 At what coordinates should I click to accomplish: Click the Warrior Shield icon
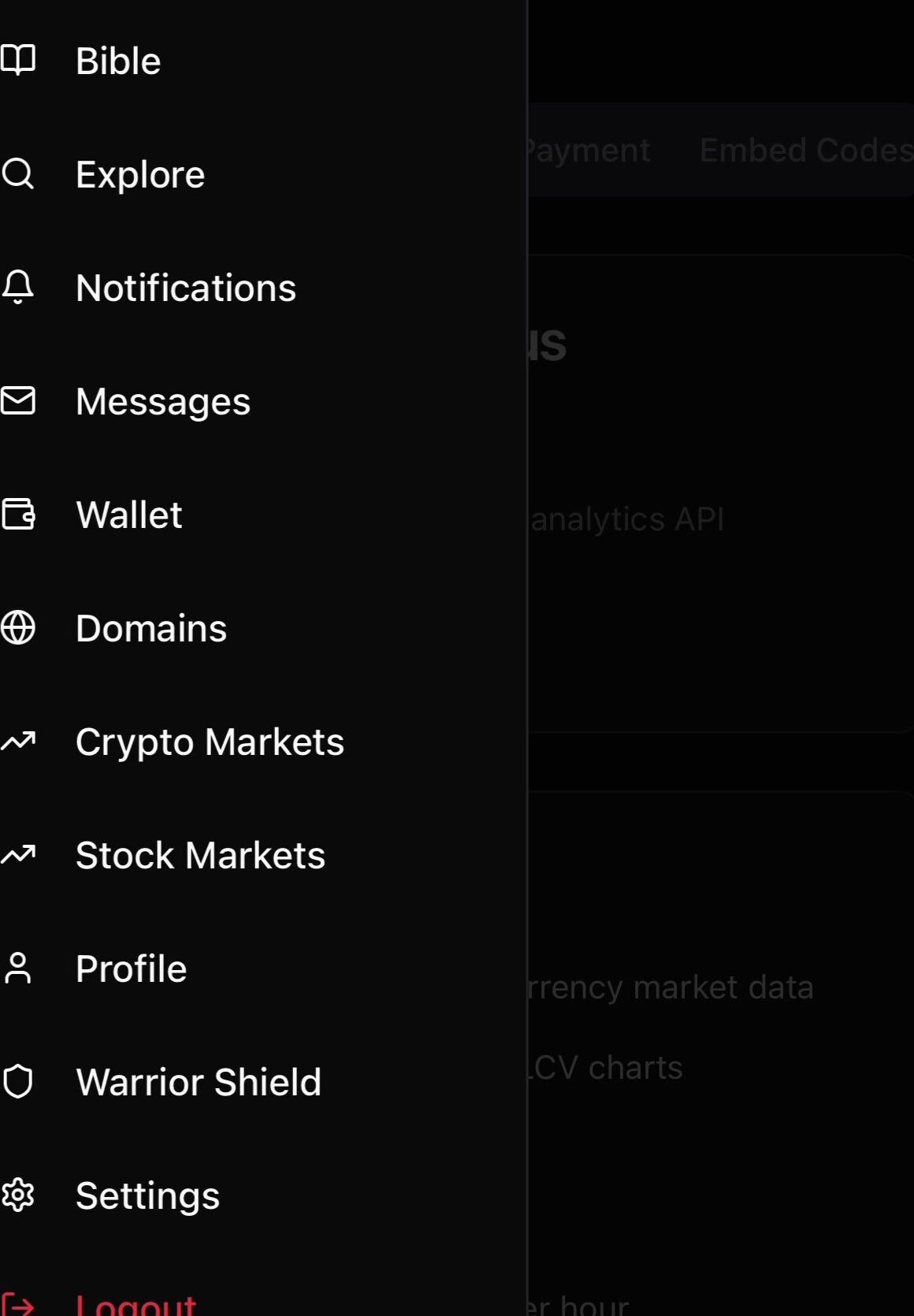[x=18, y=1082]
